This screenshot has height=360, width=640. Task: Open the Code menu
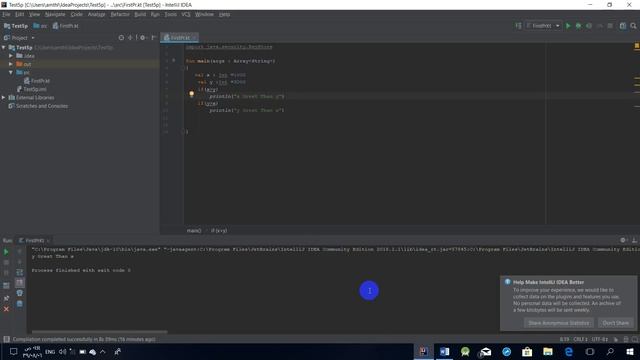[x=76, y=14]
